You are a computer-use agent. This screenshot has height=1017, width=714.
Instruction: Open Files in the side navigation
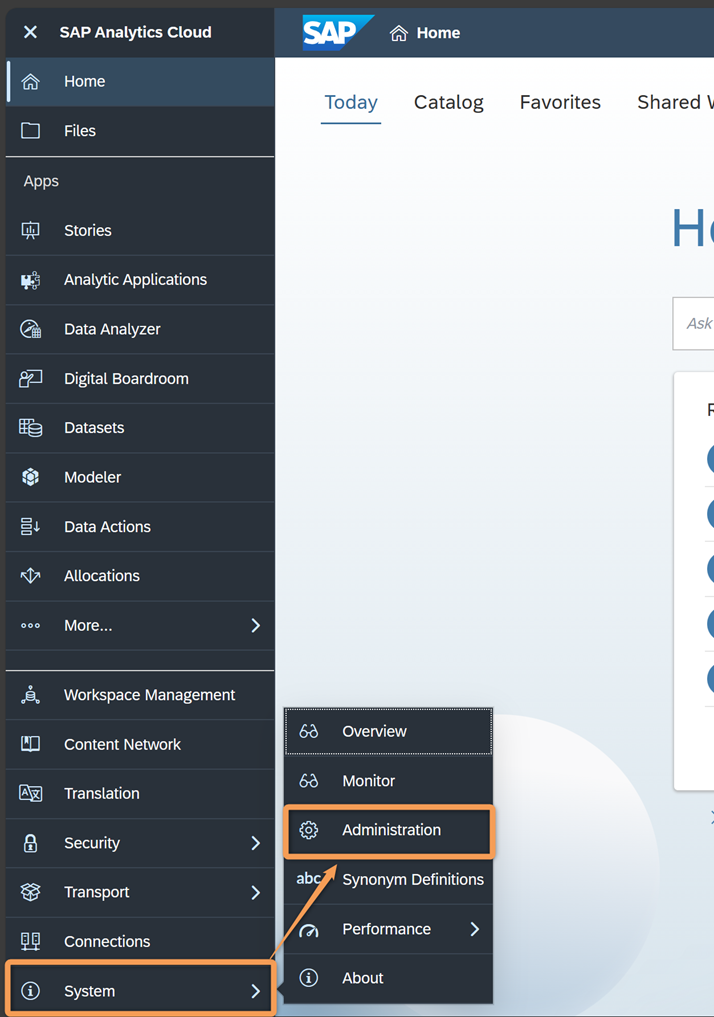[140, 130]
